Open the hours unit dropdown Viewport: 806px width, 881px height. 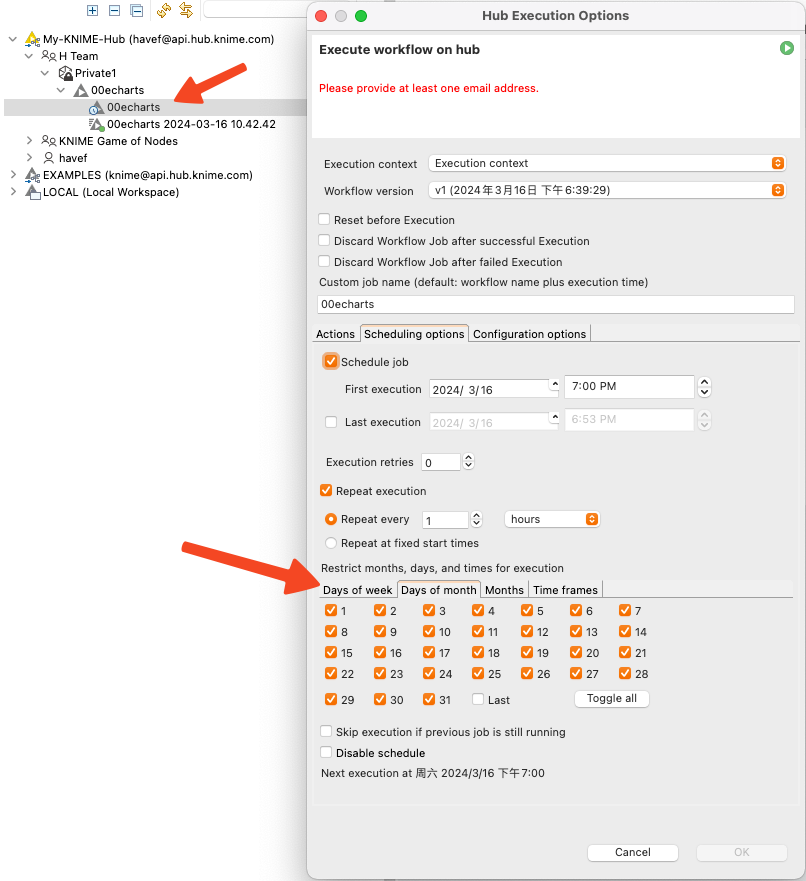tap(552, 519)
